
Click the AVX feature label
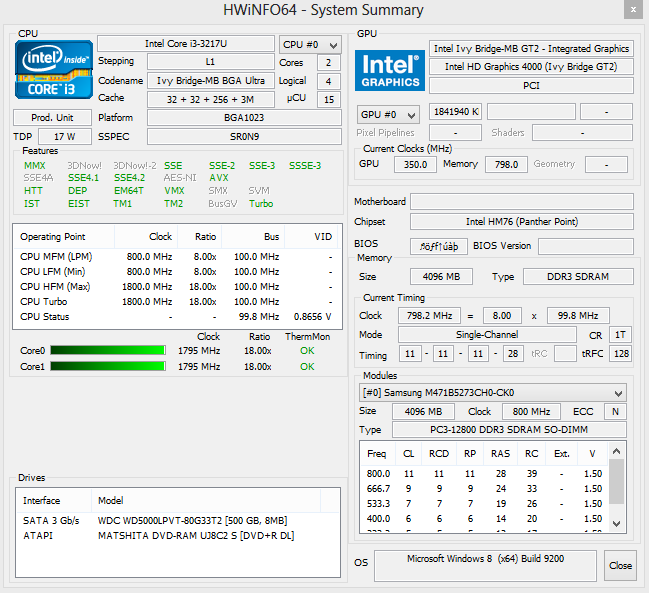[219, 178]
